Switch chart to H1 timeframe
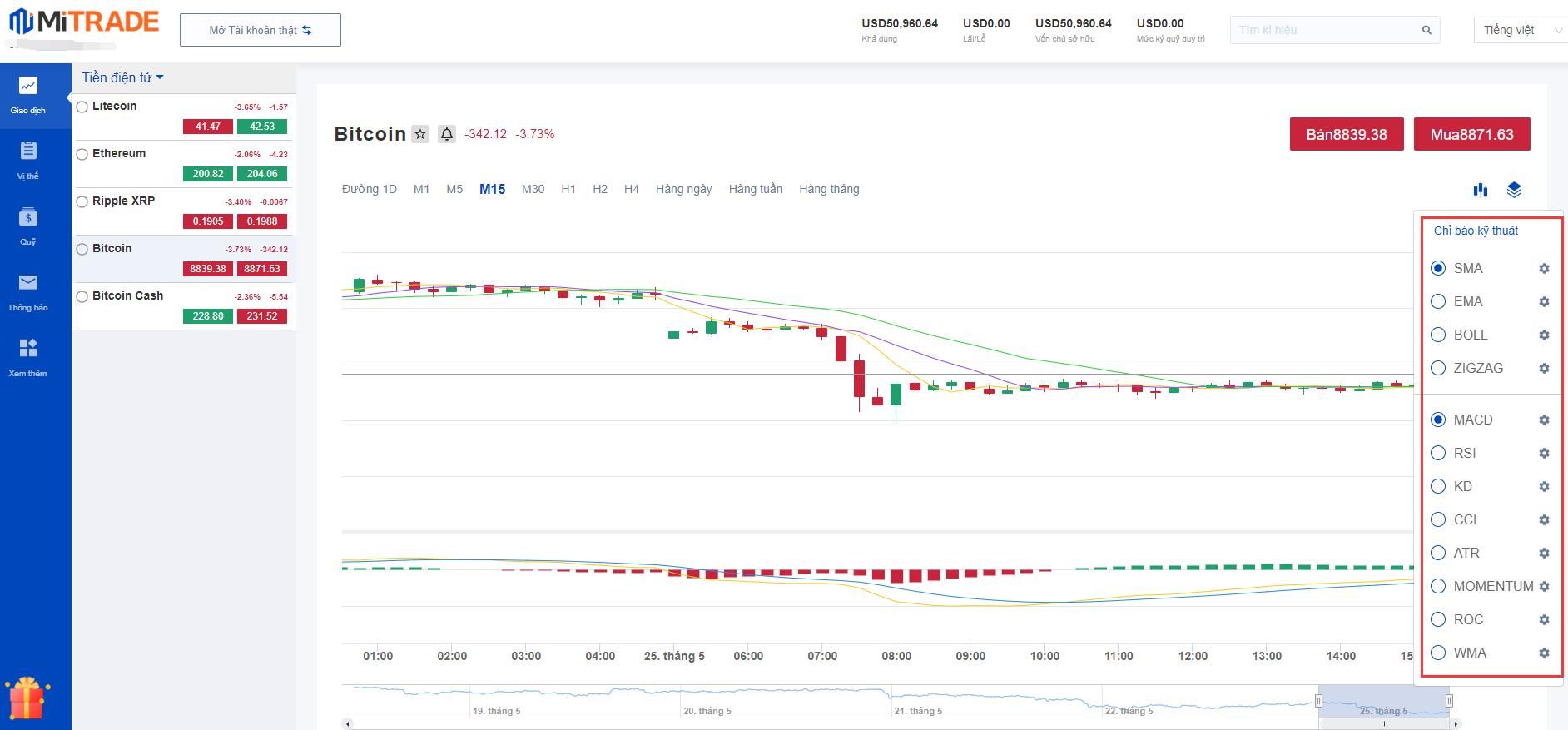The image size is (1568, 730). tap(568, 189)
